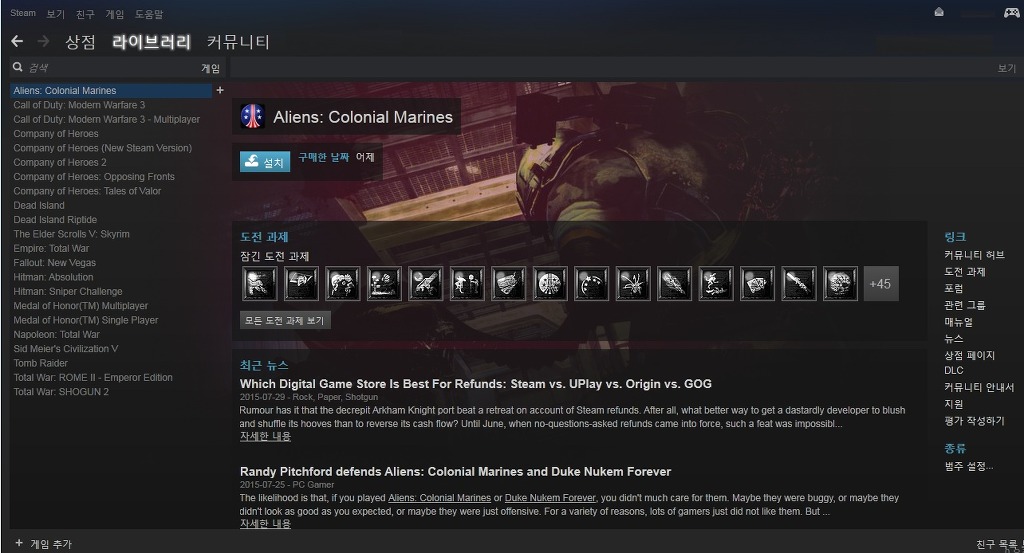1024x553 pixels.
Task: Open the sixth locked achievement icon
Action: point(467,283)
